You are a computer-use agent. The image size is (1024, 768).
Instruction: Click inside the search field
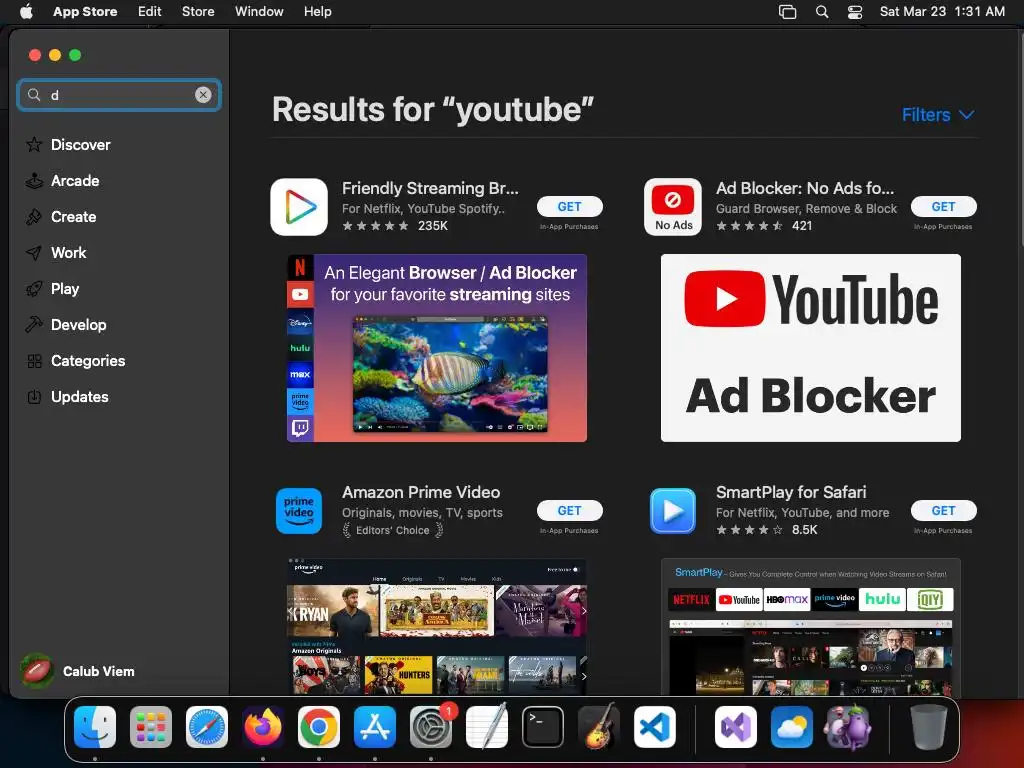(x=119, y=95)
